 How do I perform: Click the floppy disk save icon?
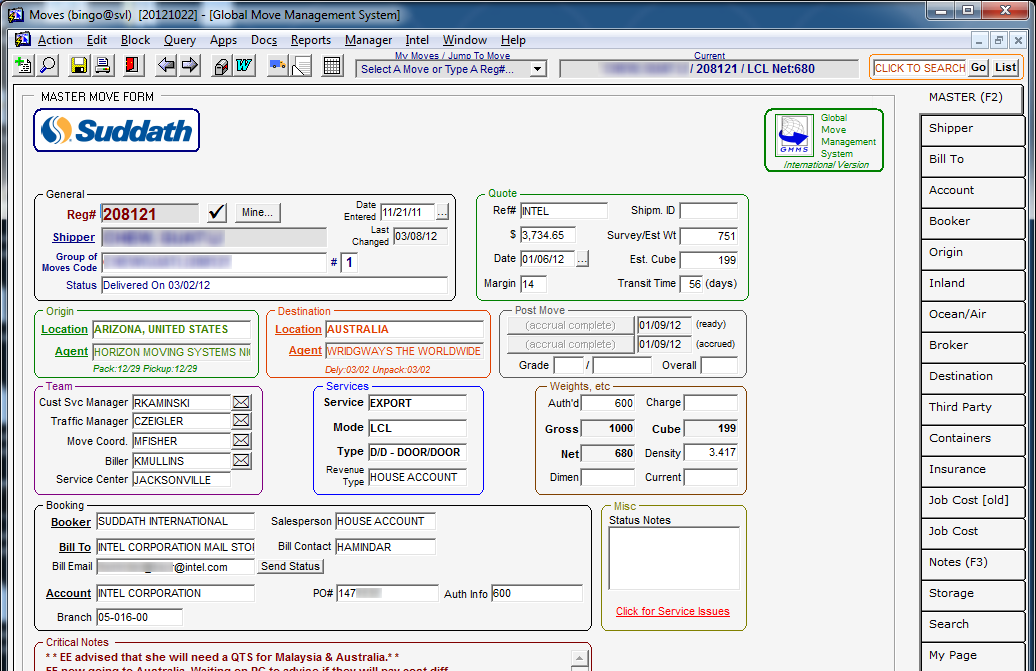click(79, 65)
